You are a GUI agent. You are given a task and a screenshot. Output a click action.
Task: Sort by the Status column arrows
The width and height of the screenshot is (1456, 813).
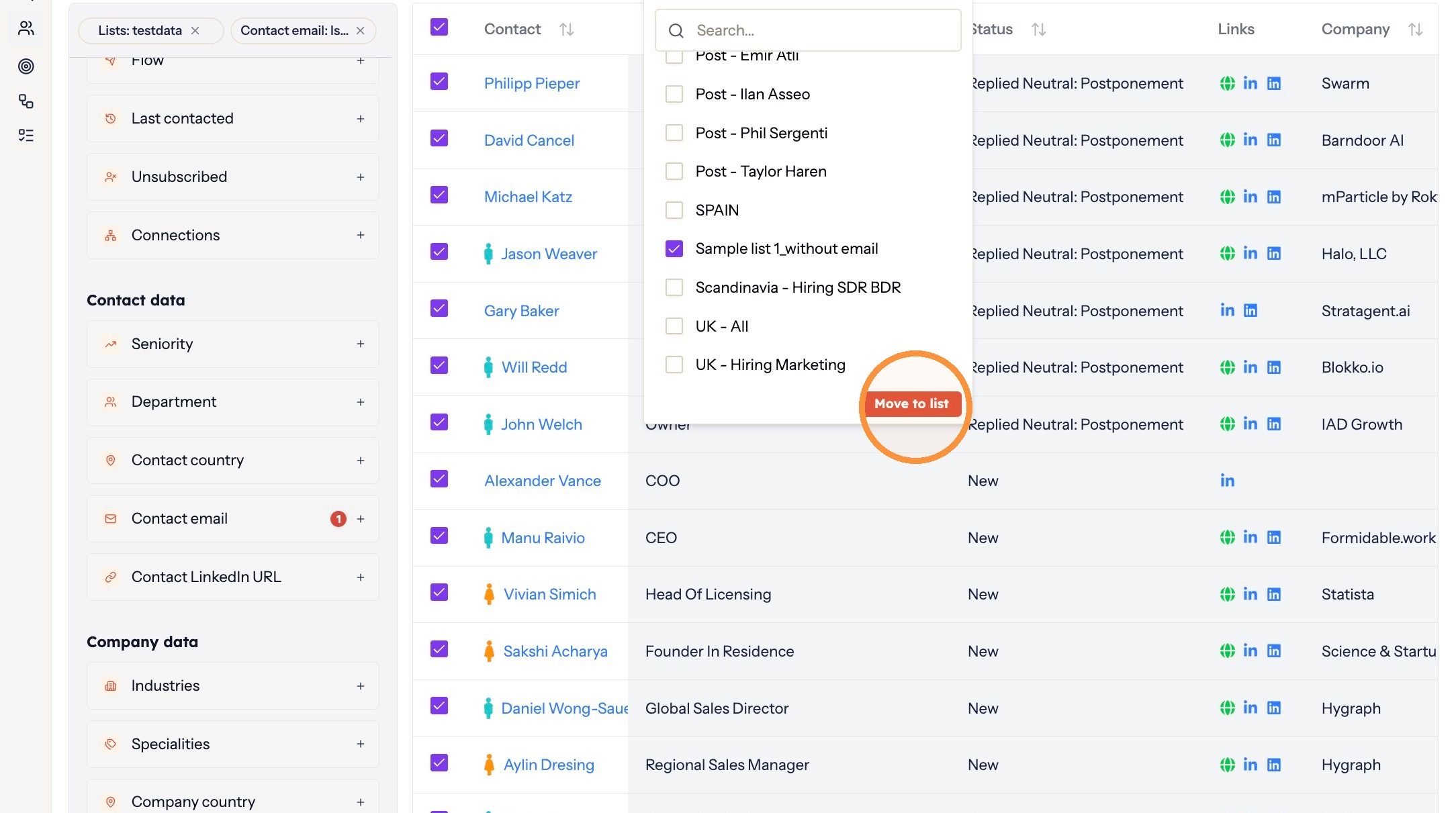(x=1039, y=30)
